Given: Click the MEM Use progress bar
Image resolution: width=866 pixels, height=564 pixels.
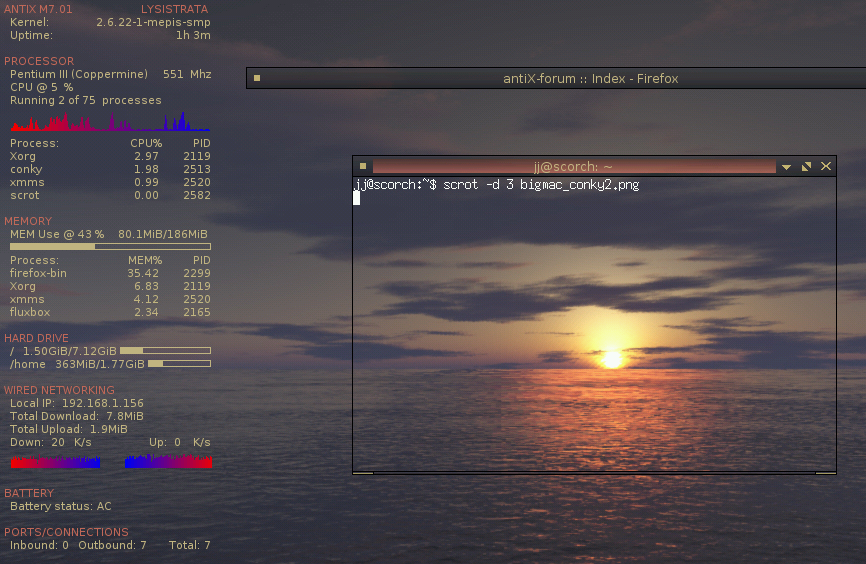Looking at the screenshot, I should [110, 246].
